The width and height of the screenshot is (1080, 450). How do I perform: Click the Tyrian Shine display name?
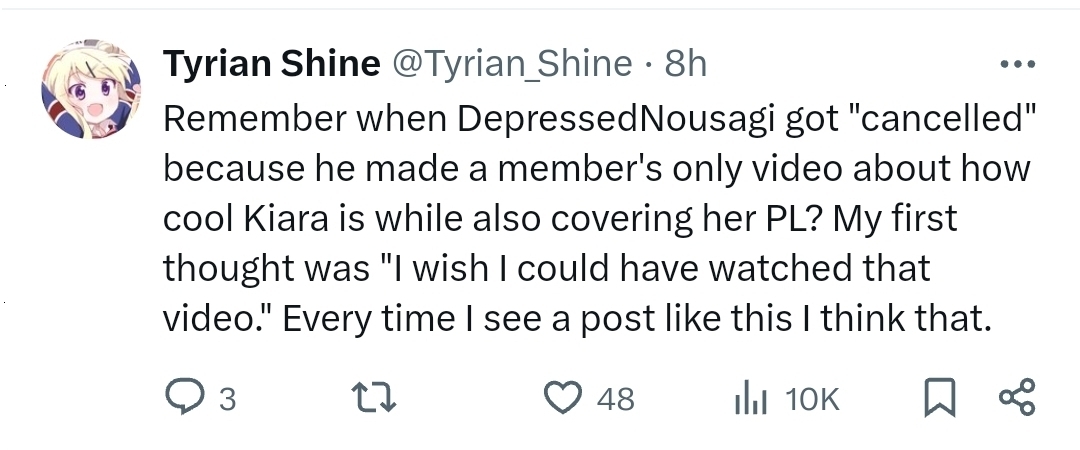coord(270,65)
